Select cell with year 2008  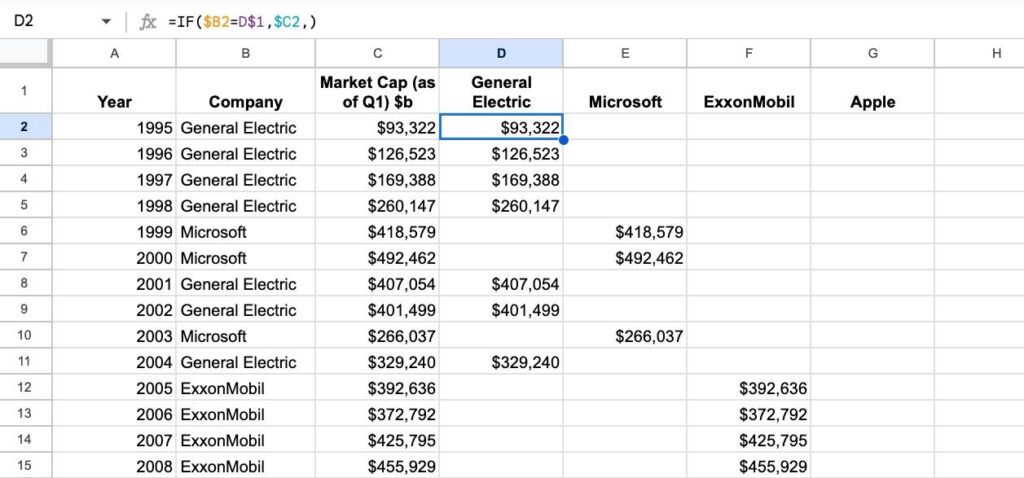point(114,466)
